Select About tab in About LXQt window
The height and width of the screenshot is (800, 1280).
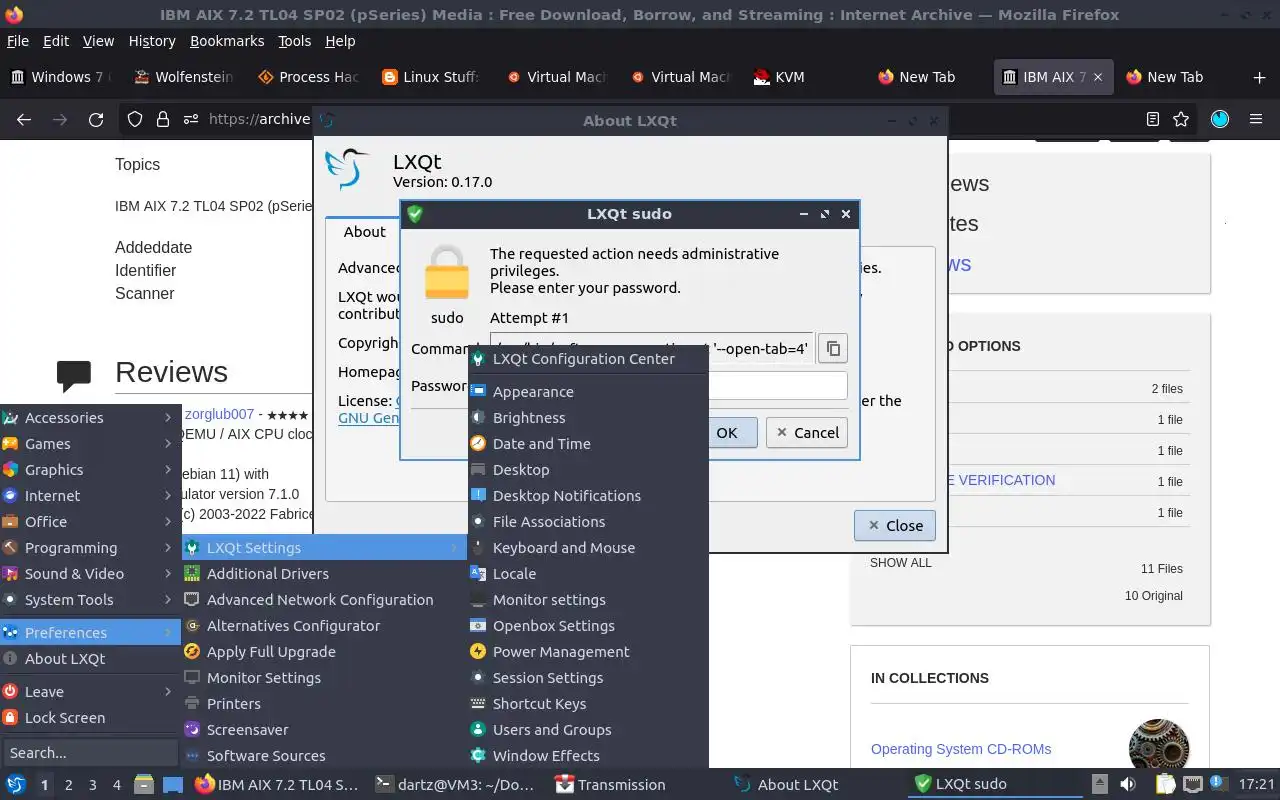364,232
